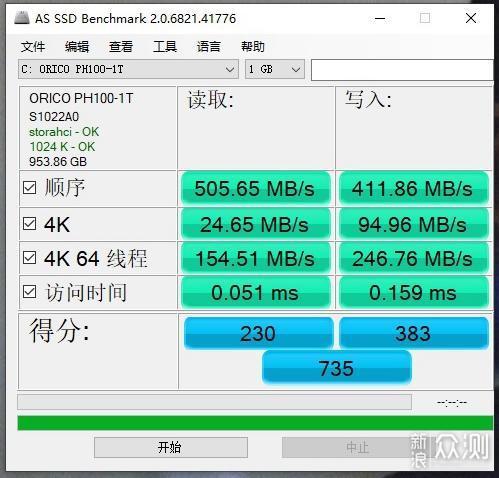Open the 文件 menu
Image resolution: width=499 pixels, height=478 pixels.
pyautogui.click(x=33, y=46)
